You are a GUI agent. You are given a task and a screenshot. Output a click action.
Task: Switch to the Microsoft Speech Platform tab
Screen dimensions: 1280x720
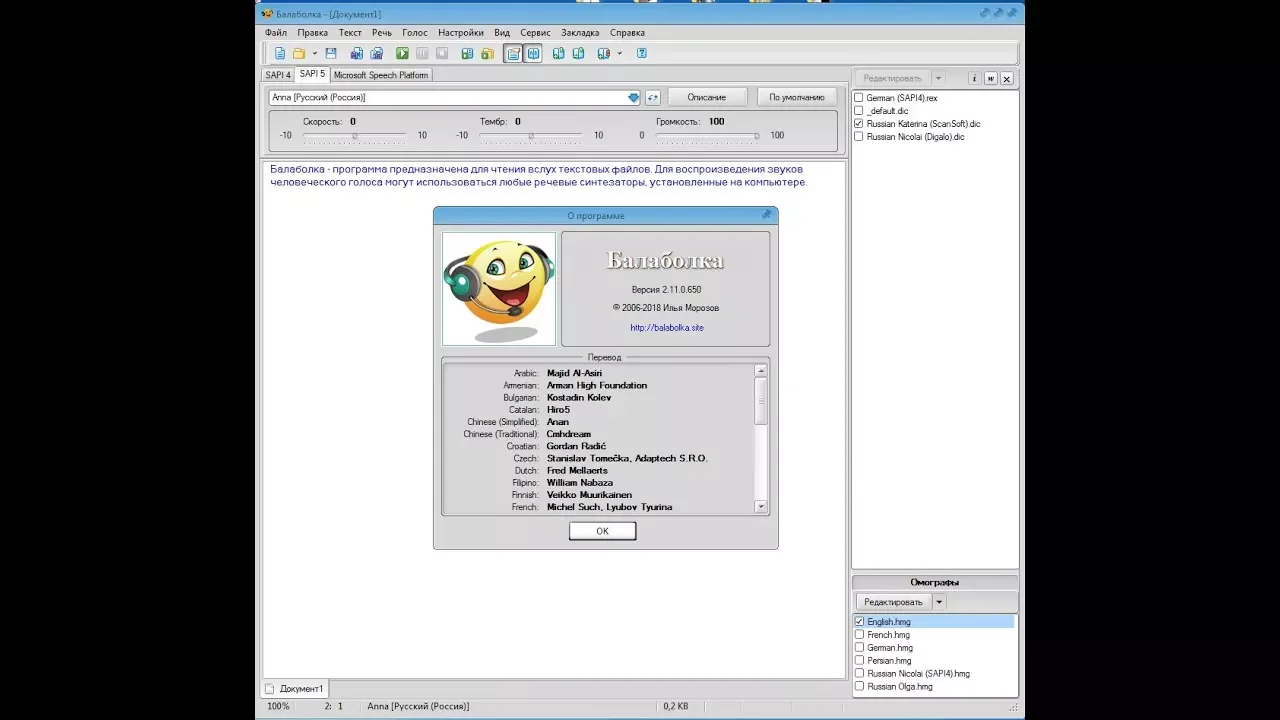381,75
